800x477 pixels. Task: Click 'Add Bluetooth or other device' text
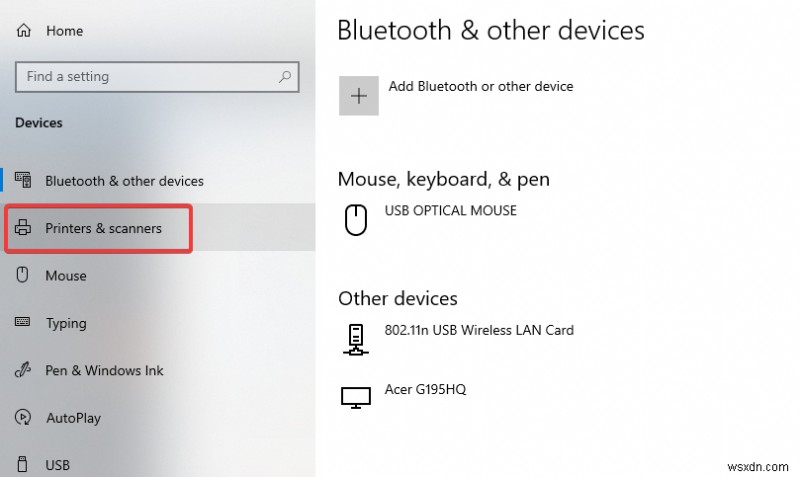pos(481,87)
